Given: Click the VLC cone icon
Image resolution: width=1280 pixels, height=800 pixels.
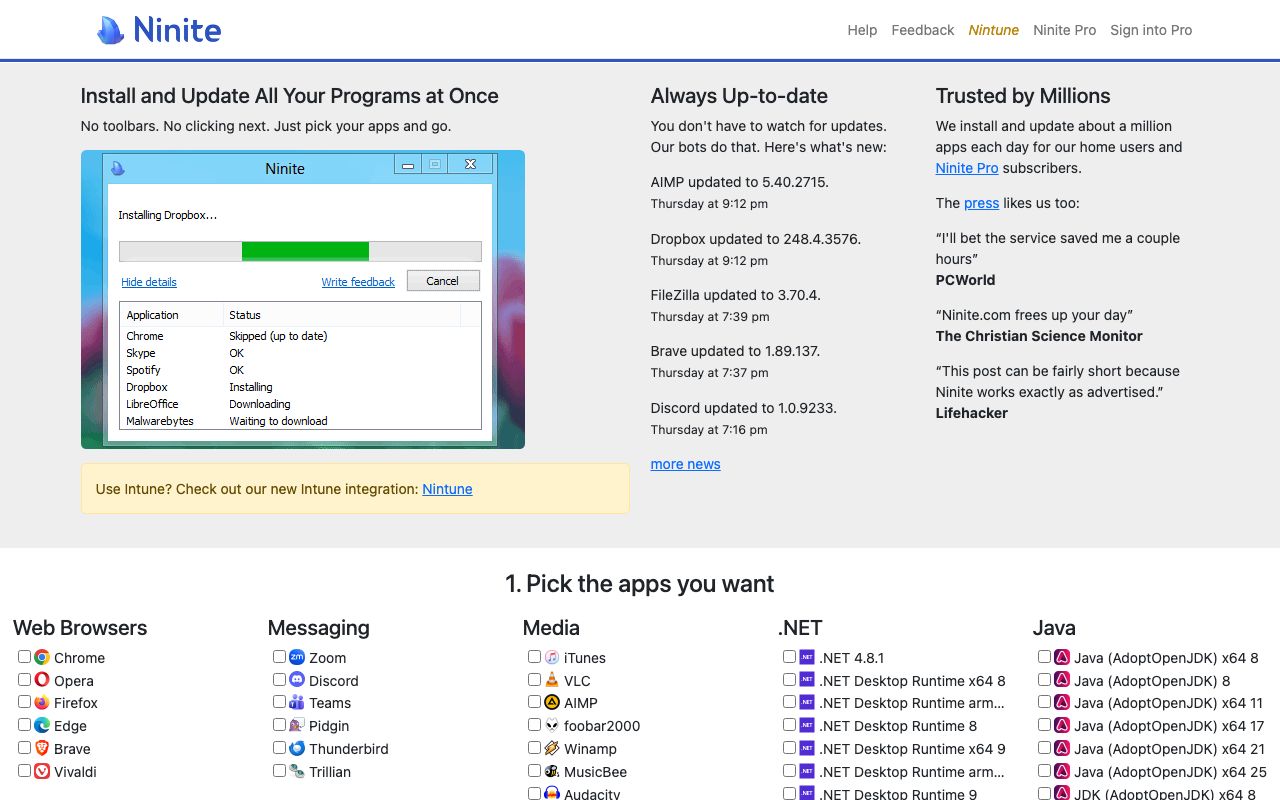Looking at the screenshot, I should (552, 680).
